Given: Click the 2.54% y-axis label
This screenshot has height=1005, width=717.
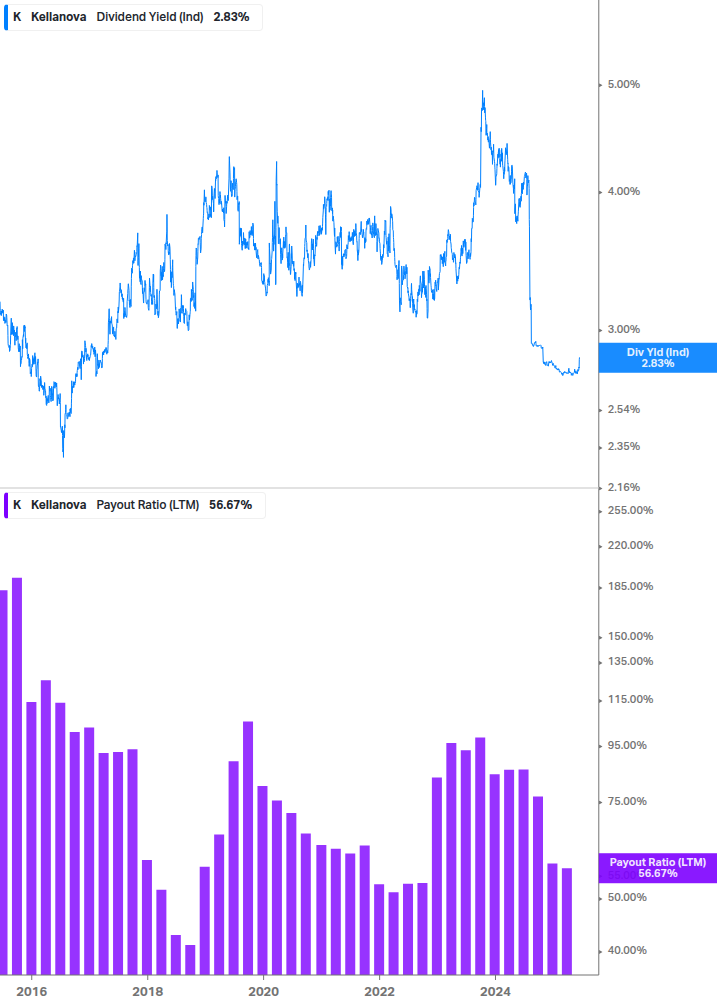Looking at the screenshot, I should pyautogui.click(x=623, y=410).
